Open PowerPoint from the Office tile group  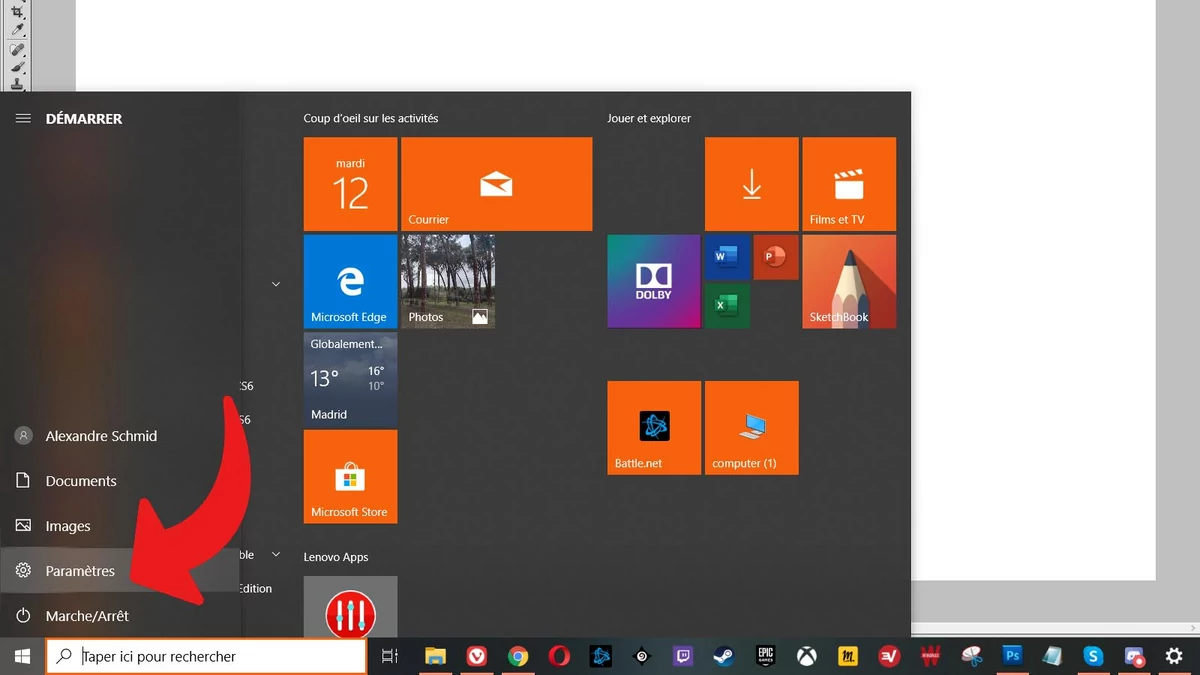(775, 256)
